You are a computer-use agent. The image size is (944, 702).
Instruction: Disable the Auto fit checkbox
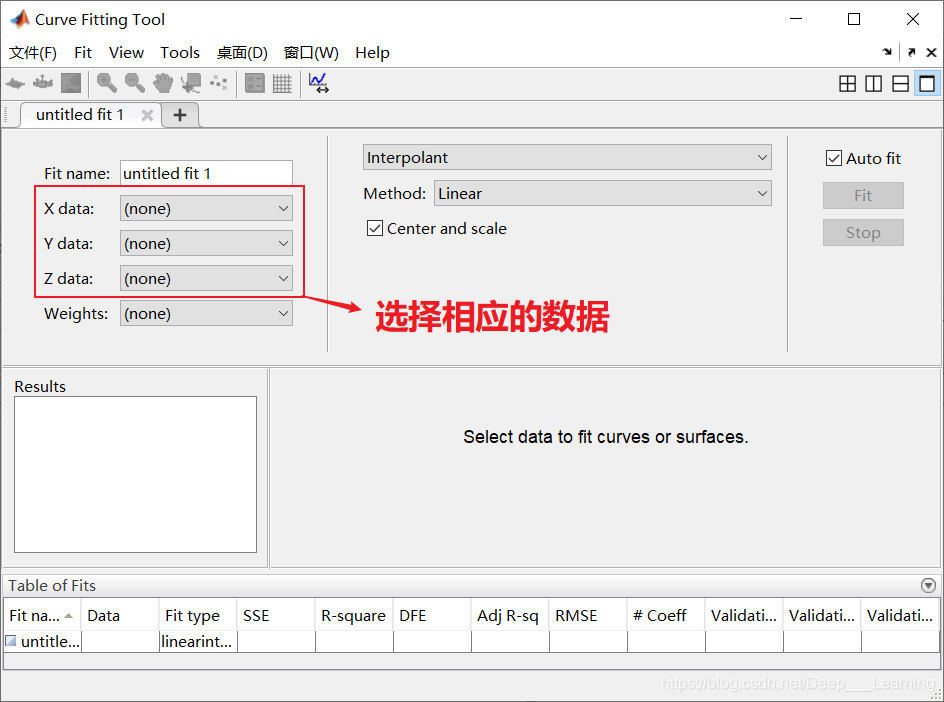point(834,158)
